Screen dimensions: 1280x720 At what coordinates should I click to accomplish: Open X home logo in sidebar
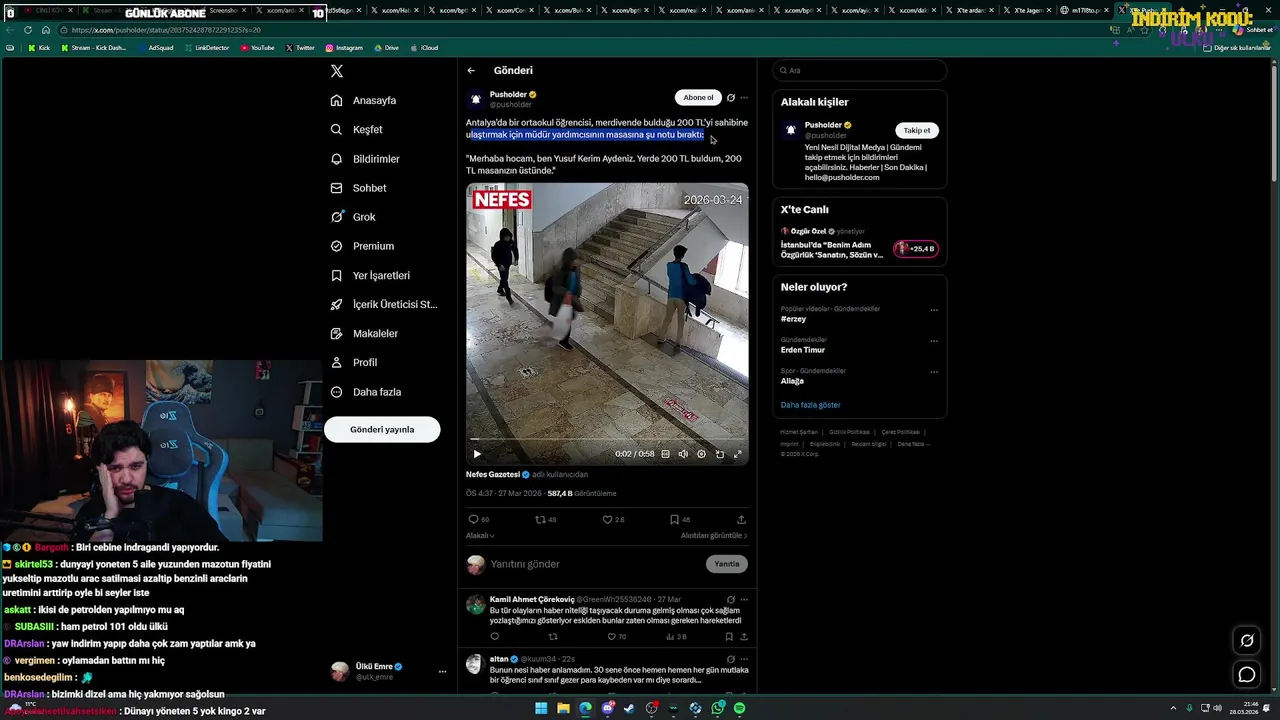click(x=337, y=71)
